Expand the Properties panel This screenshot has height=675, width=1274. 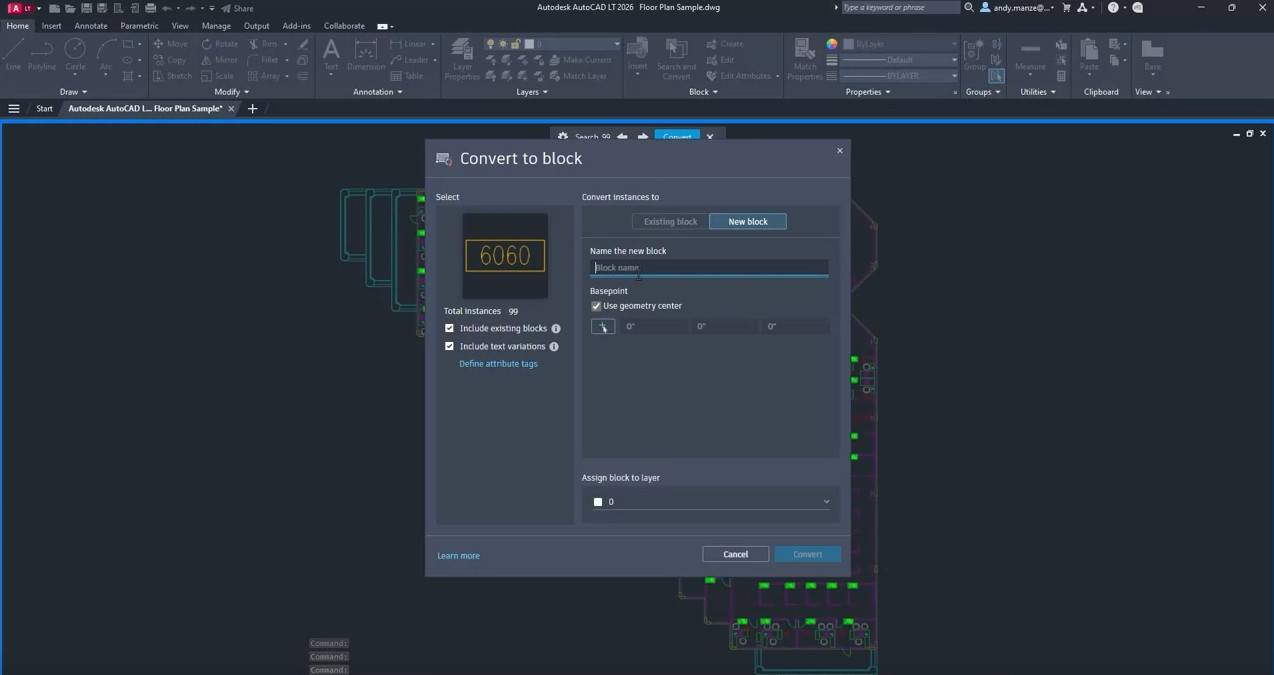[x=867, y=92]
